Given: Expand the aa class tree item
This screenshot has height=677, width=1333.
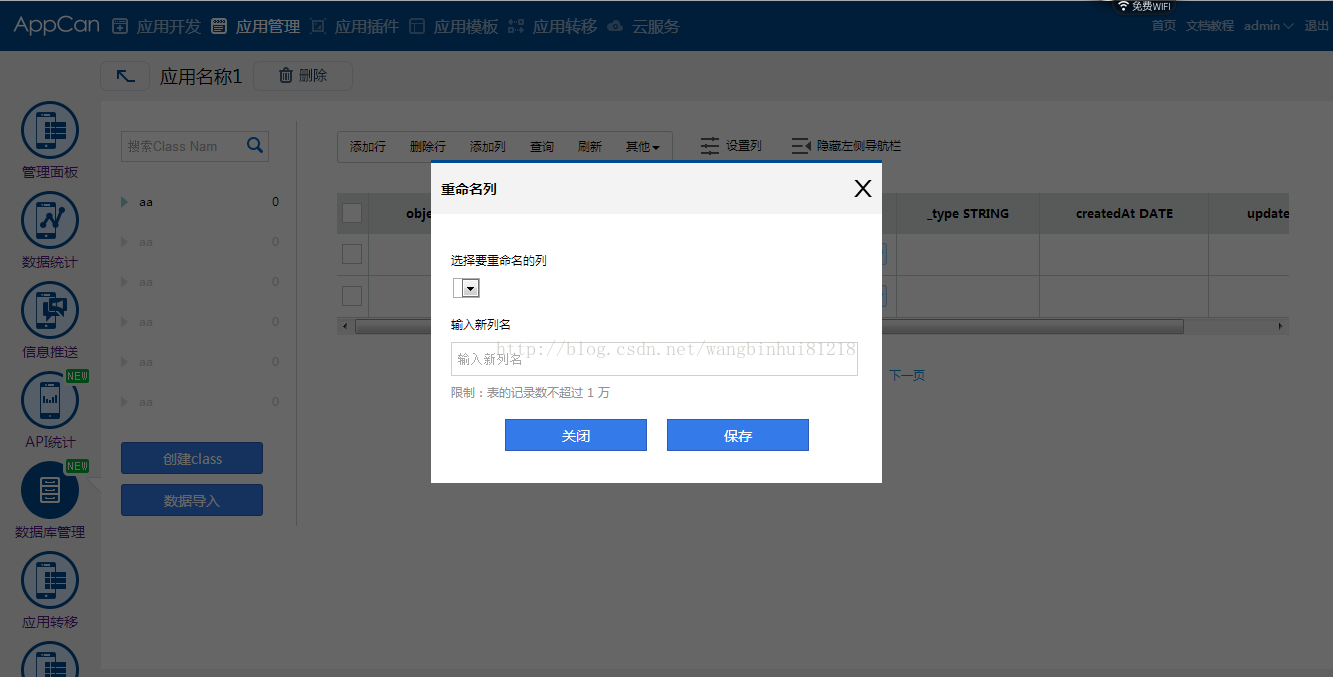Looking at the screenshot, I should pyautogui.click(x=124, y=202).
